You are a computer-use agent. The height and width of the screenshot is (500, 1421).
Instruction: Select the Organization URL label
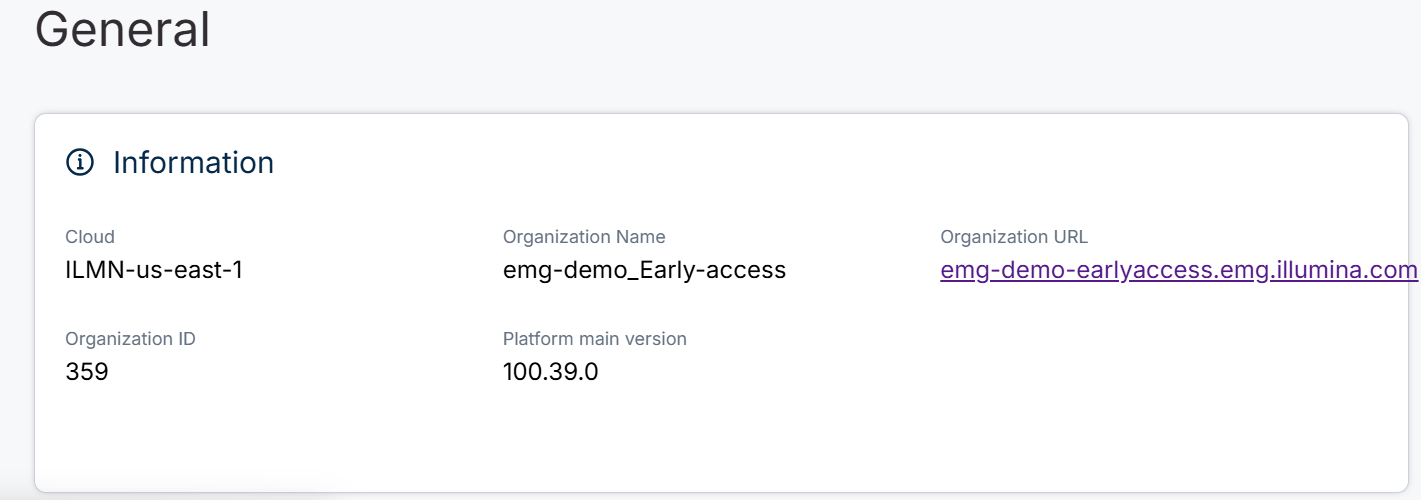(1014, 237)
